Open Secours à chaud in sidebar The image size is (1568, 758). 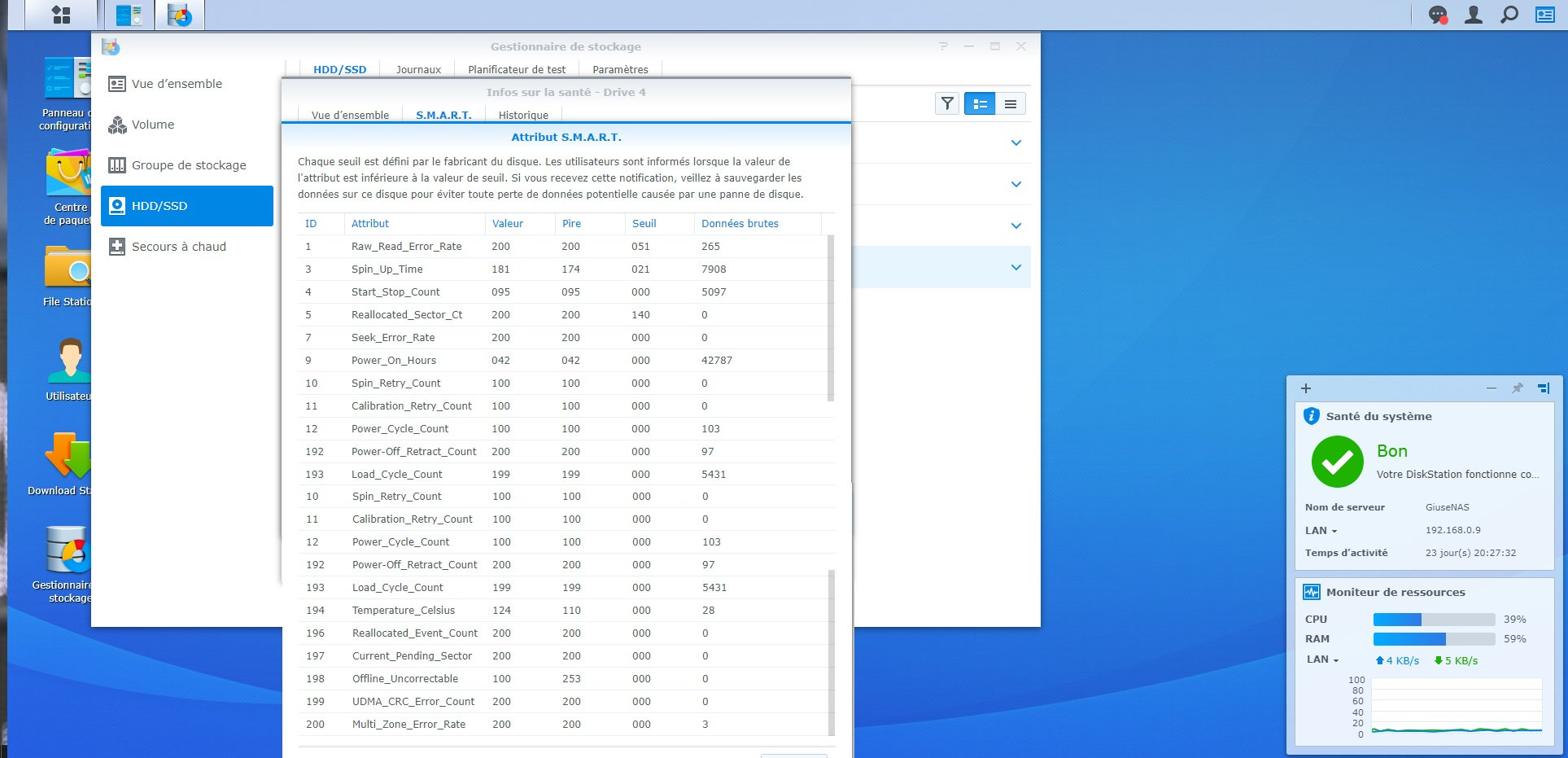187,247
